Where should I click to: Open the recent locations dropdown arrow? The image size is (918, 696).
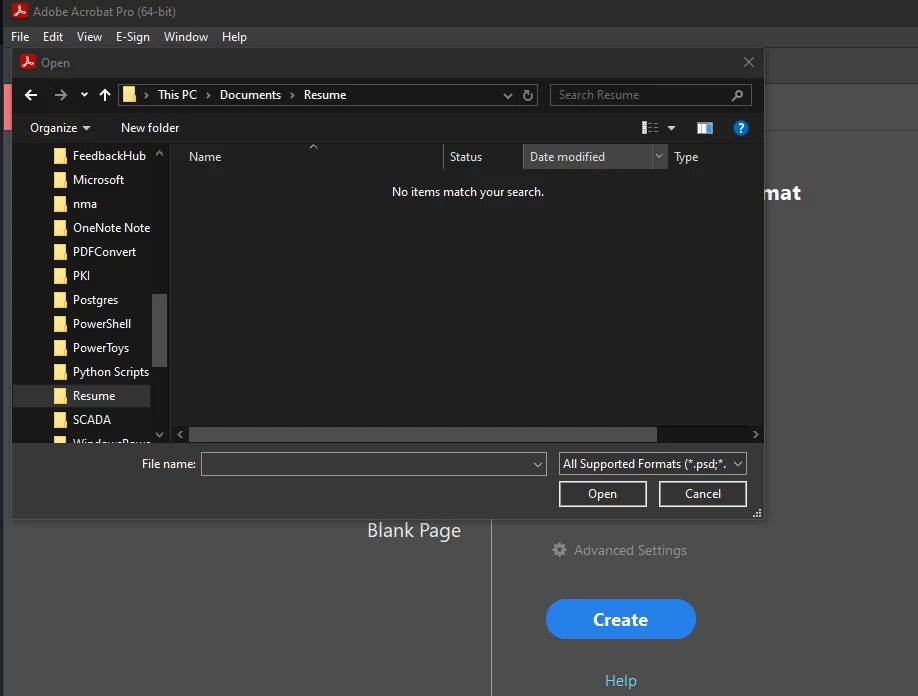(84, 95)
